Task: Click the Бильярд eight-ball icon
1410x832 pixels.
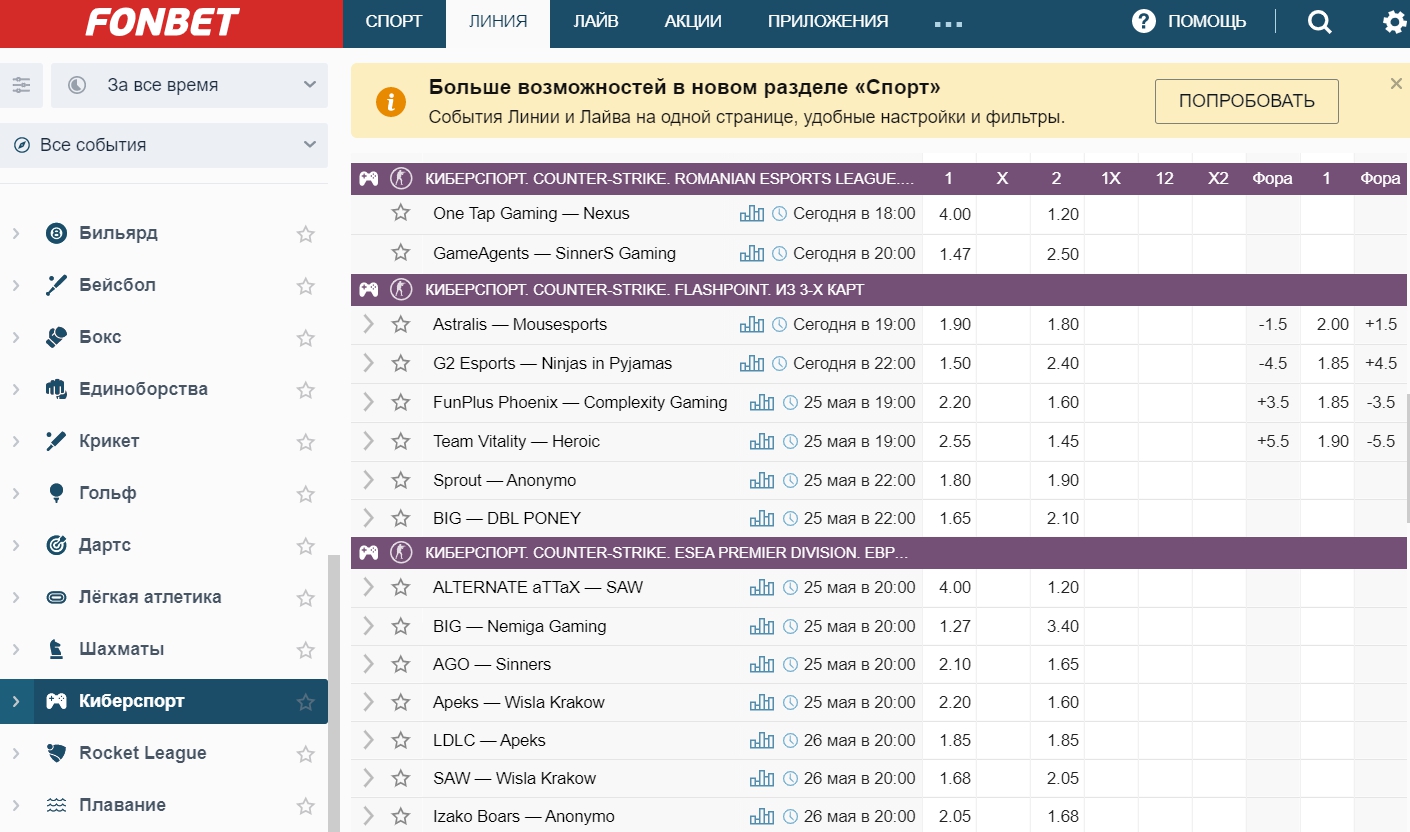Action: coord(57,233)
